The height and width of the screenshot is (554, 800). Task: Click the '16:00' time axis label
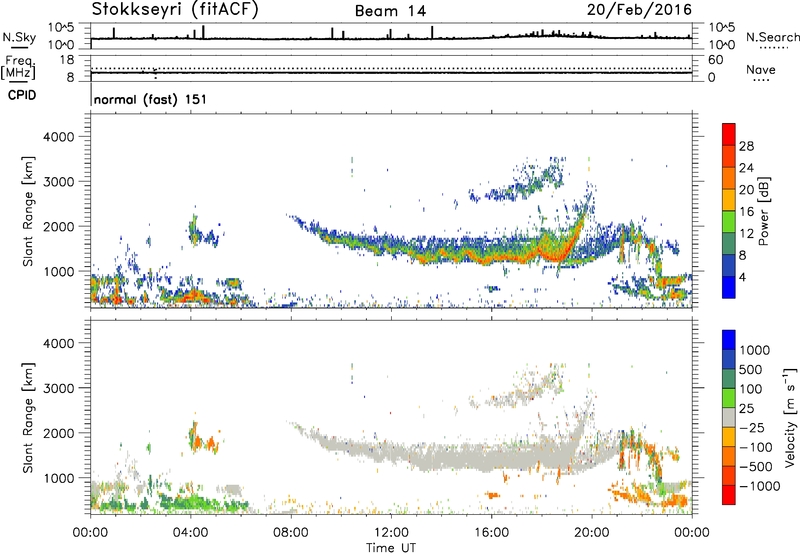pyautogui.click(x=491, y=532)
